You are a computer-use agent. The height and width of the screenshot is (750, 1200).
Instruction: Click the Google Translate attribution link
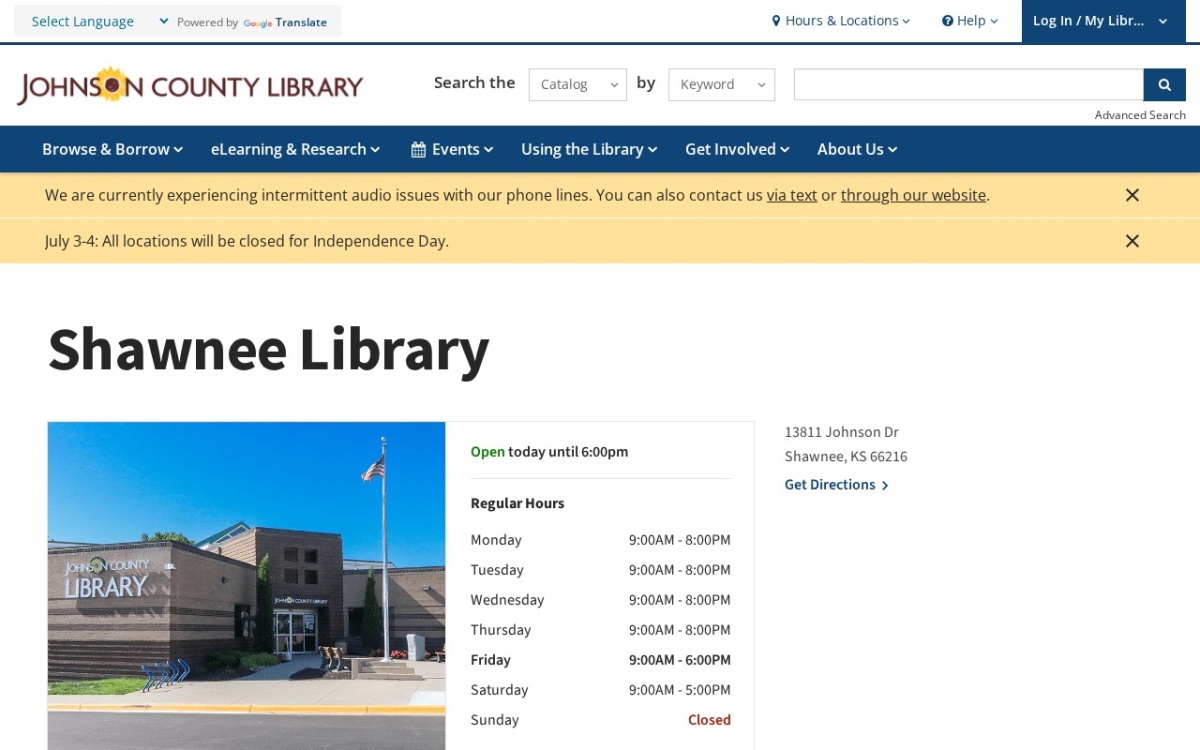285,22
